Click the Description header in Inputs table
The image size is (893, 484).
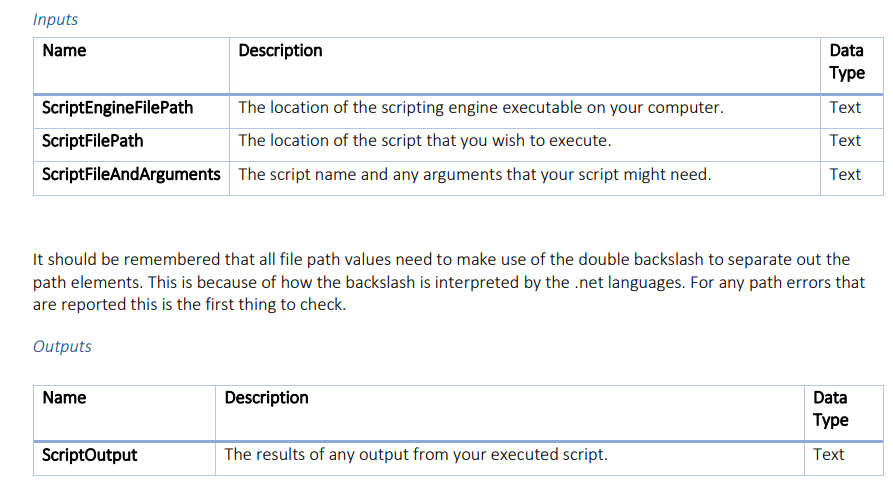[x=280, y=51]
